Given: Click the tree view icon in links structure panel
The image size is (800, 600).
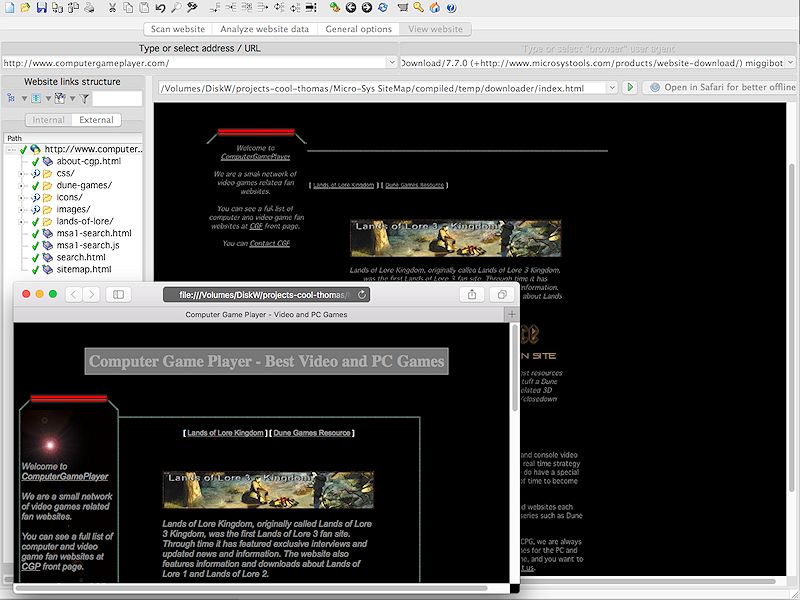Looking at the screenshot, I should (x=11, y=98).
